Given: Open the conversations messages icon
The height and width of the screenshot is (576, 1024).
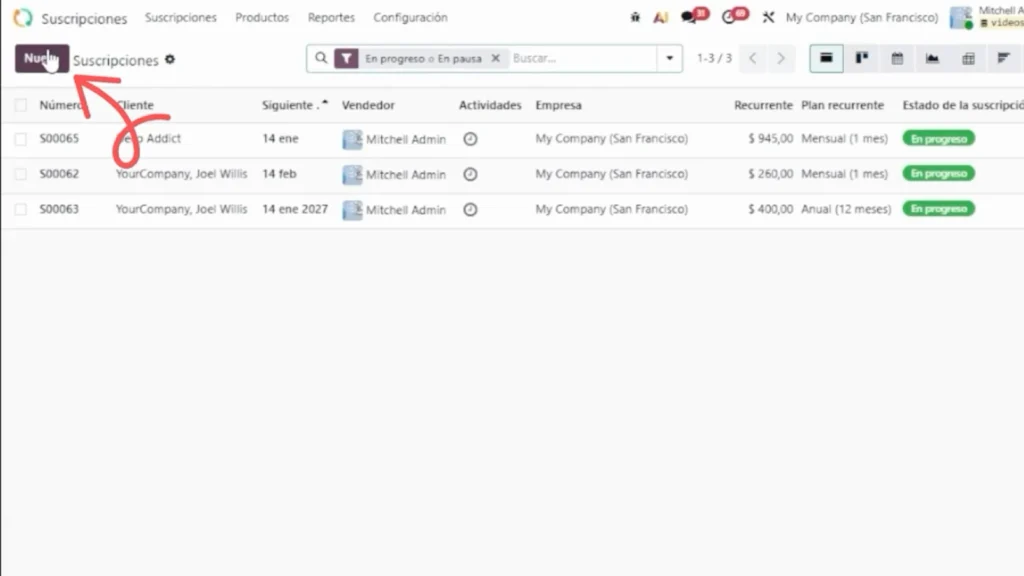Looking at the screenshot, I should coord(689,18).
